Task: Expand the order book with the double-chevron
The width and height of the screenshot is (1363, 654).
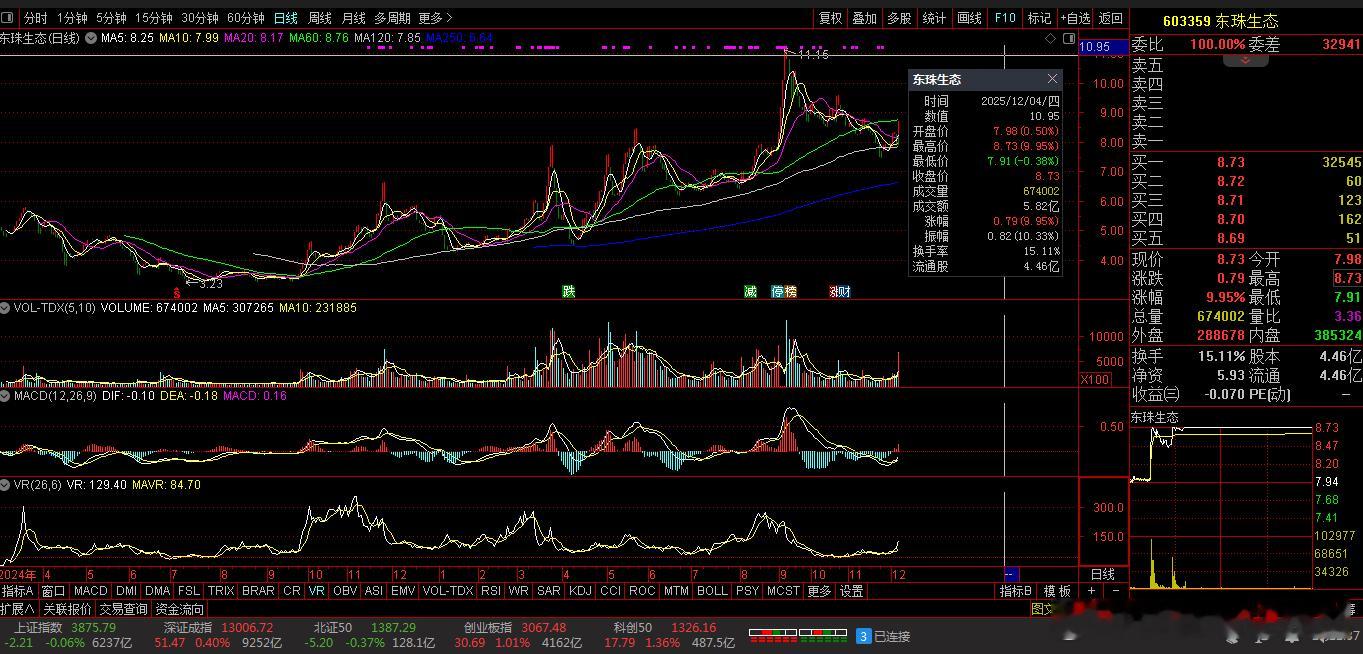Action: 1246,60
